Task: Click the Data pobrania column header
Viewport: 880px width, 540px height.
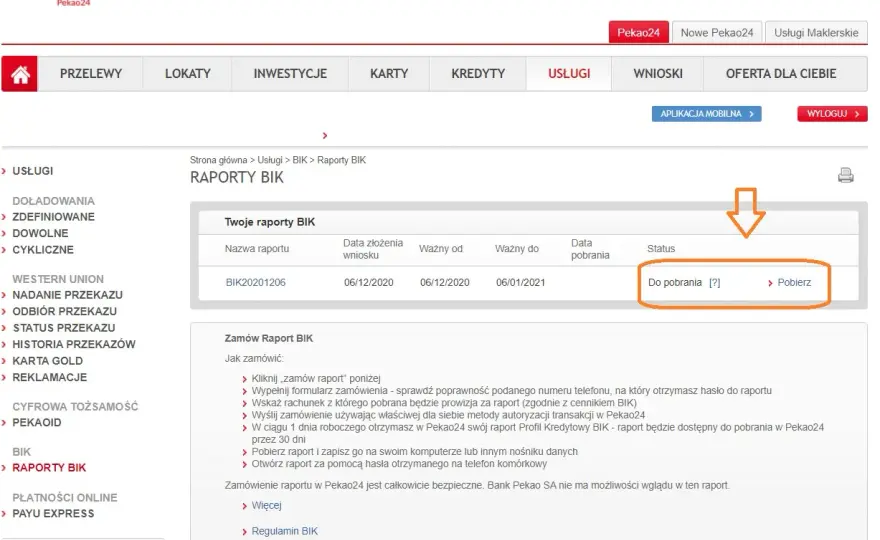Action: [590, 249]
